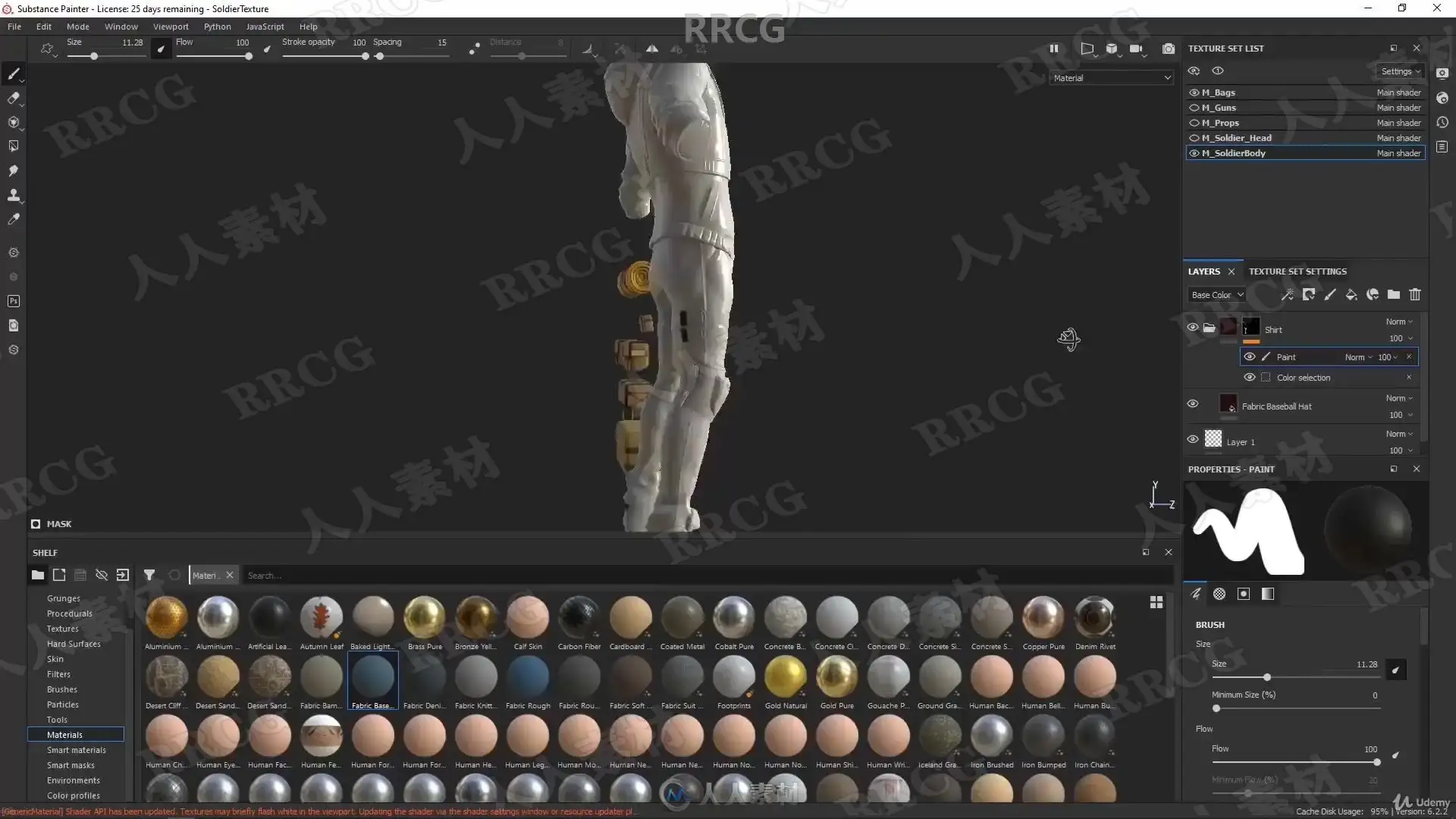Select Smart materials shelf category
1456x819 pixels.
76,750
